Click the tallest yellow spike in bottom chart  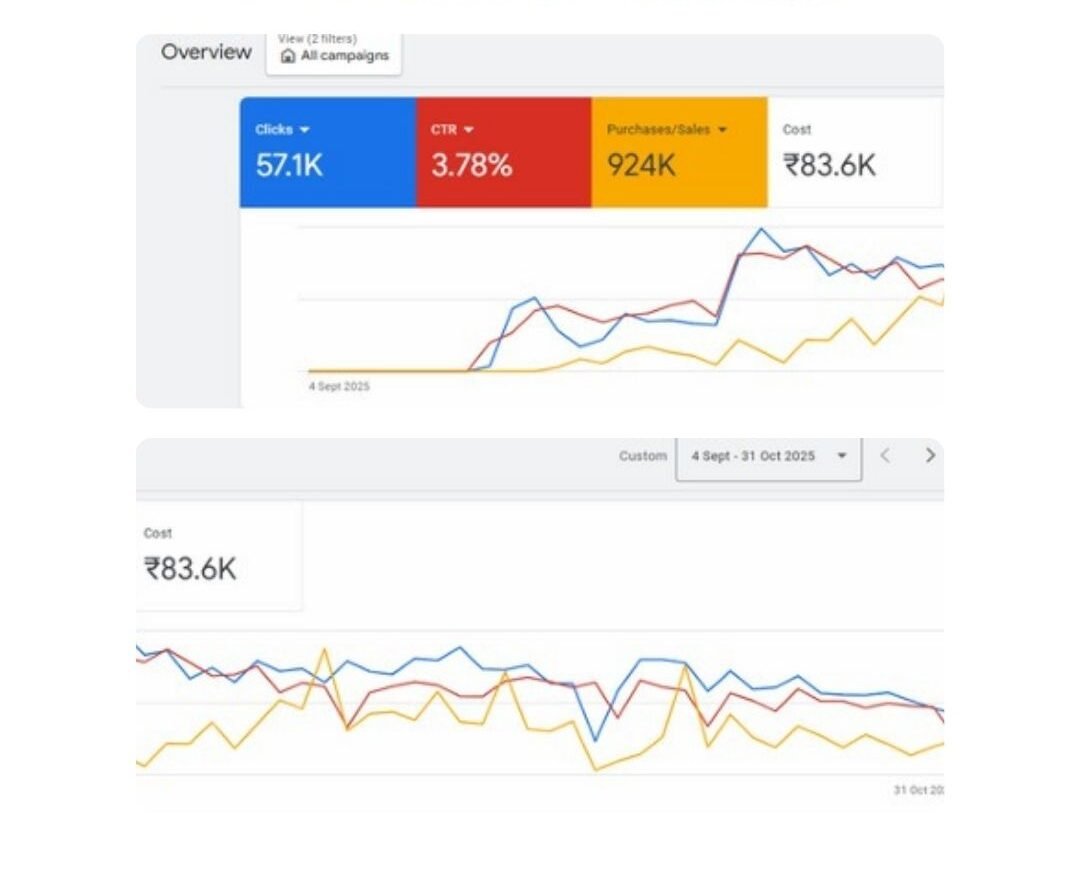coord(323,650)
